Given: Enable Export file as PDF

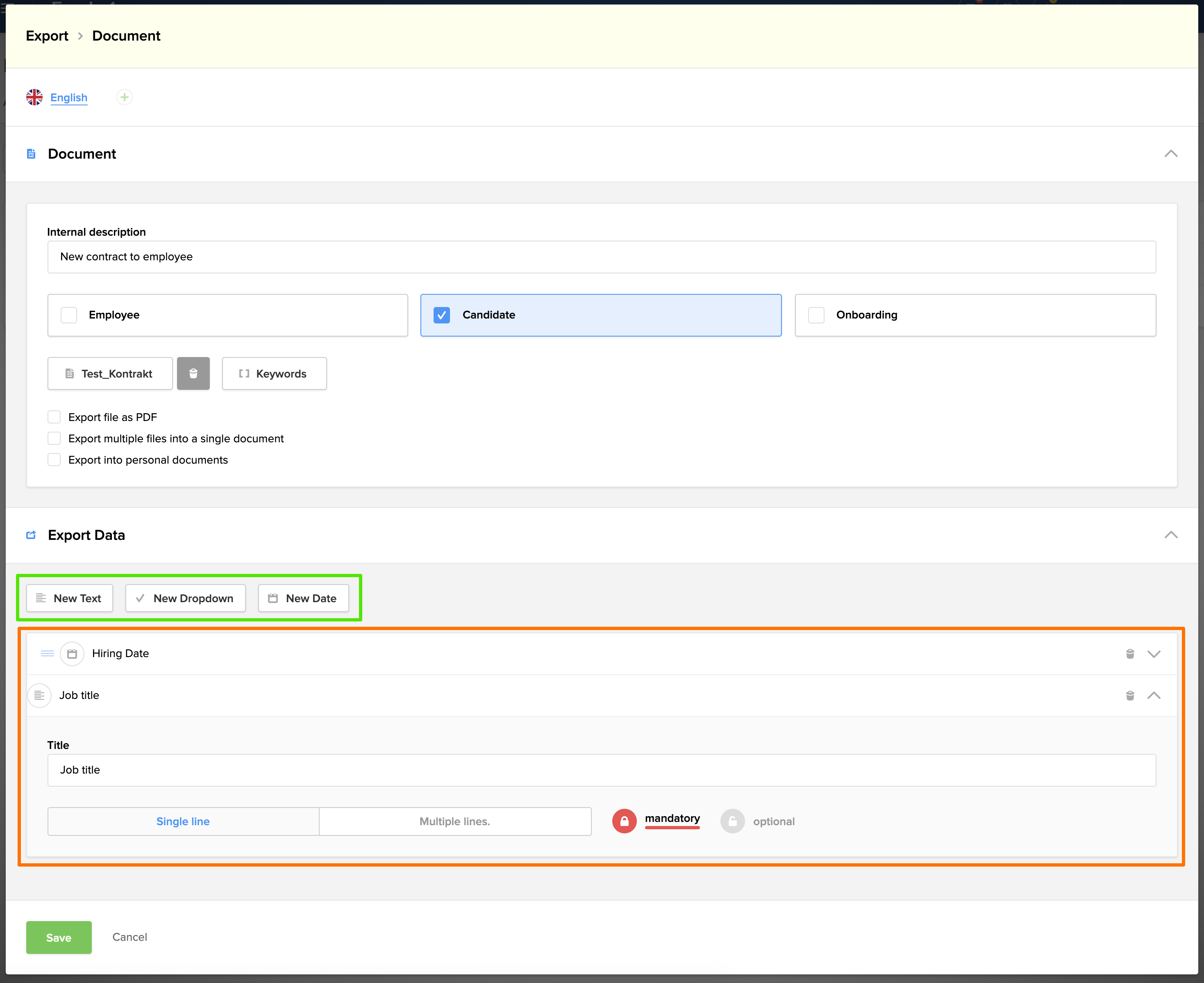Looking at the screenshot, I should pyautogui.click(x=55, y=417).
